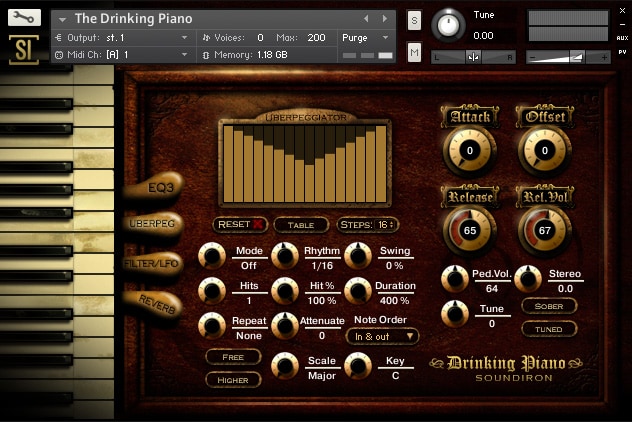Switch to the EQ3 tab
Screen dimensions: 632x422
pyautogui.click(x=155, y=187)
